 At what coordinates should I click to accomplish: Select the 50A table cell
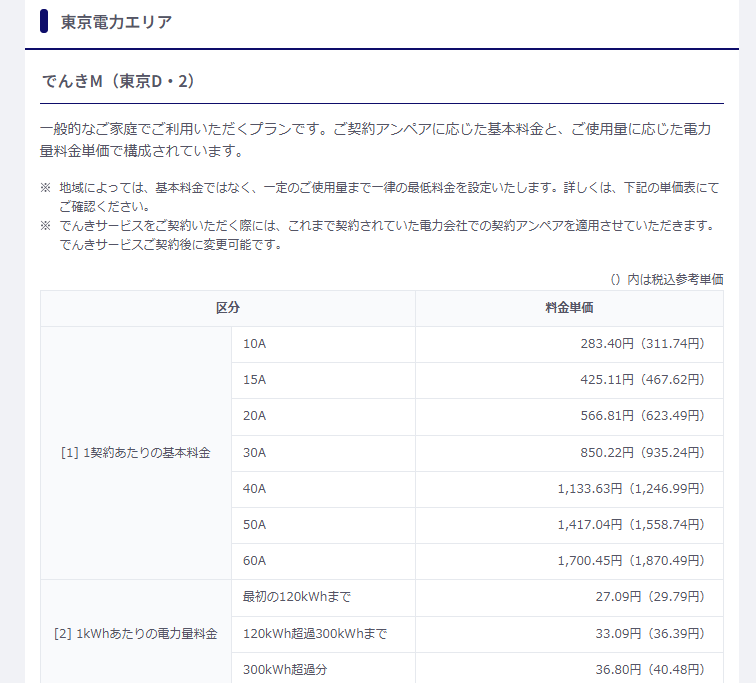click(323, 525)
